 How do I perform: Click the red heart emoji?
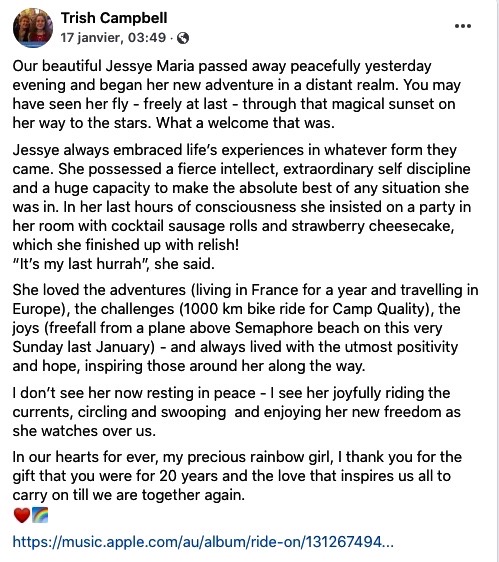(22, 515)
